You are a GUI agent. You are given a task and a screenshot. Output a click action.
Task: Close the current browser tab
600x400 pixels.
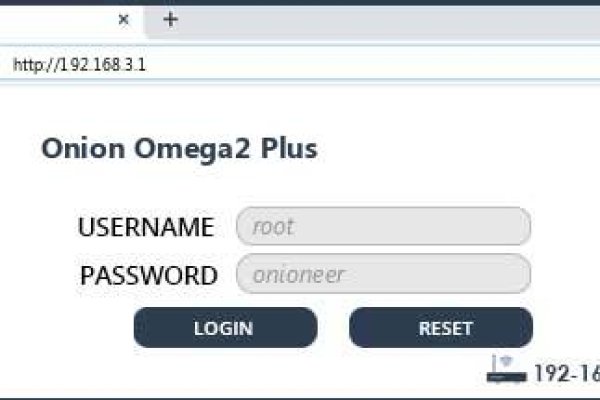124,19
